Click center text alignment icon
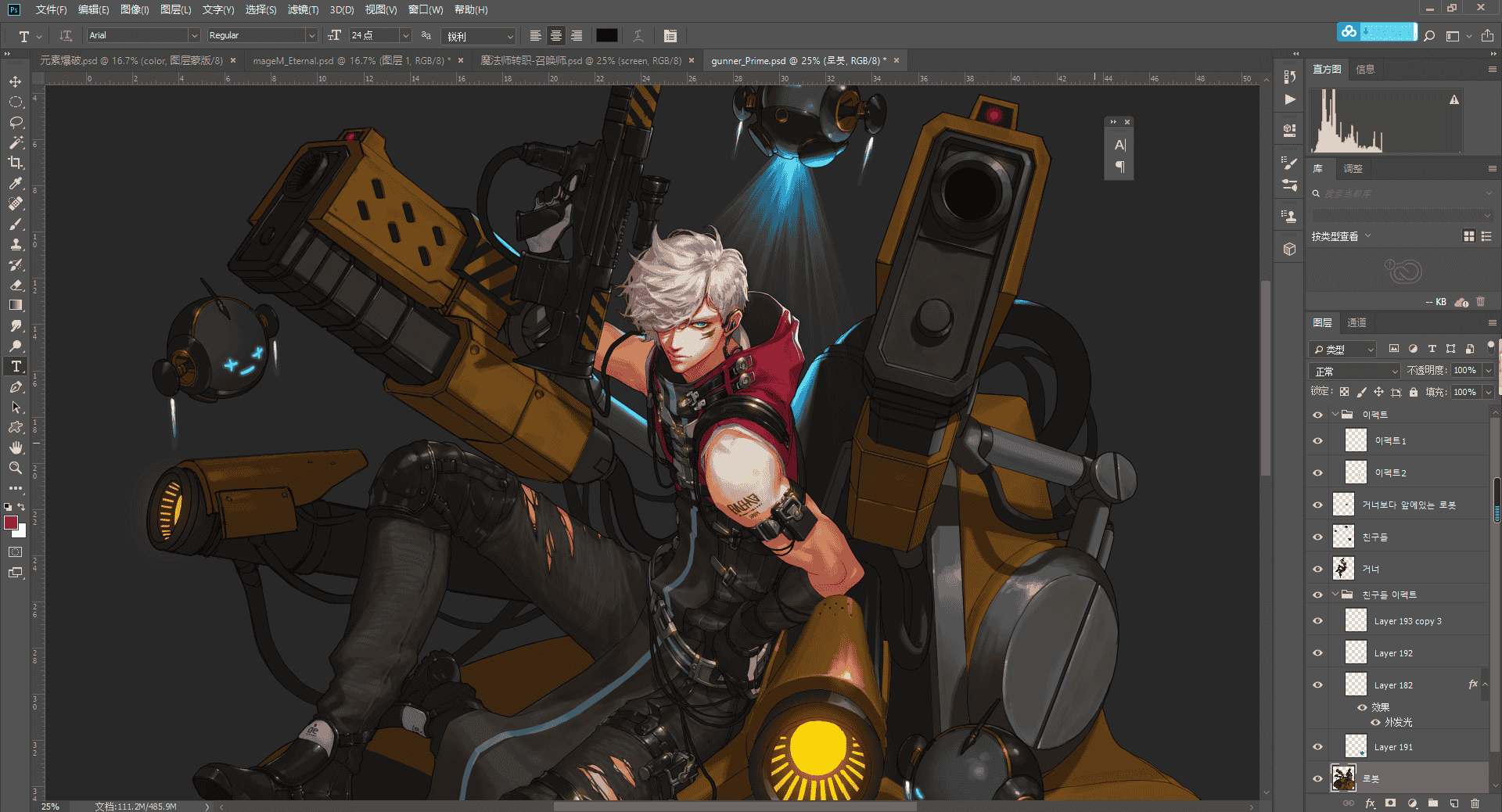 tap(556, 35)
